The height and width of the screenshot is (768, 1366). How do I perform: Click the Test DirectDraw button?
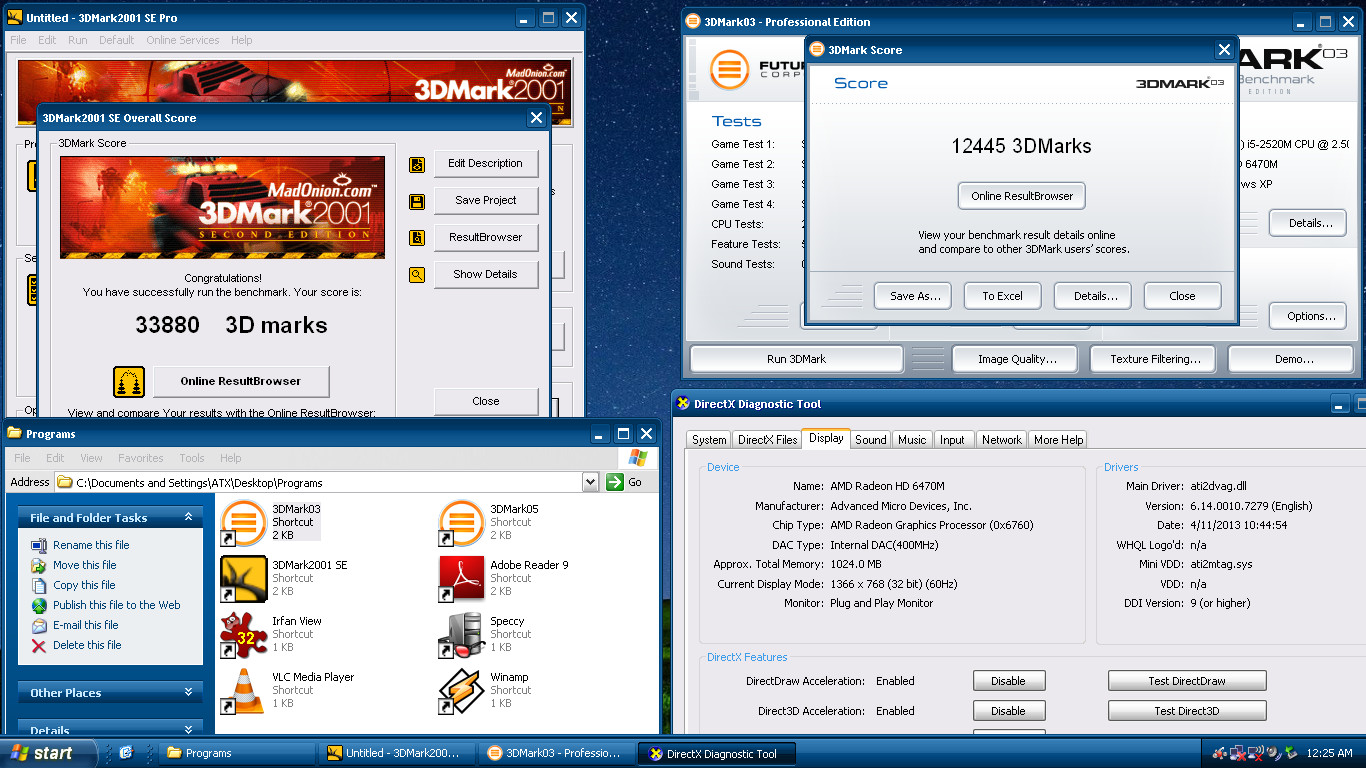[1187, 681]
